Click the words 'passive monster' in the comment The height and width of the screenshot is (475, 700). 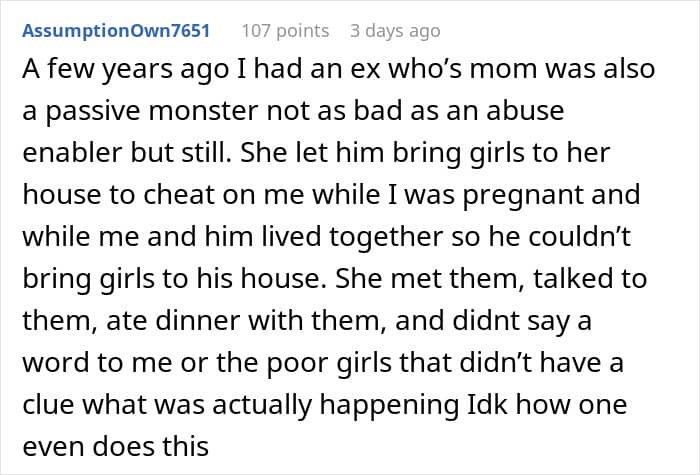152,112
